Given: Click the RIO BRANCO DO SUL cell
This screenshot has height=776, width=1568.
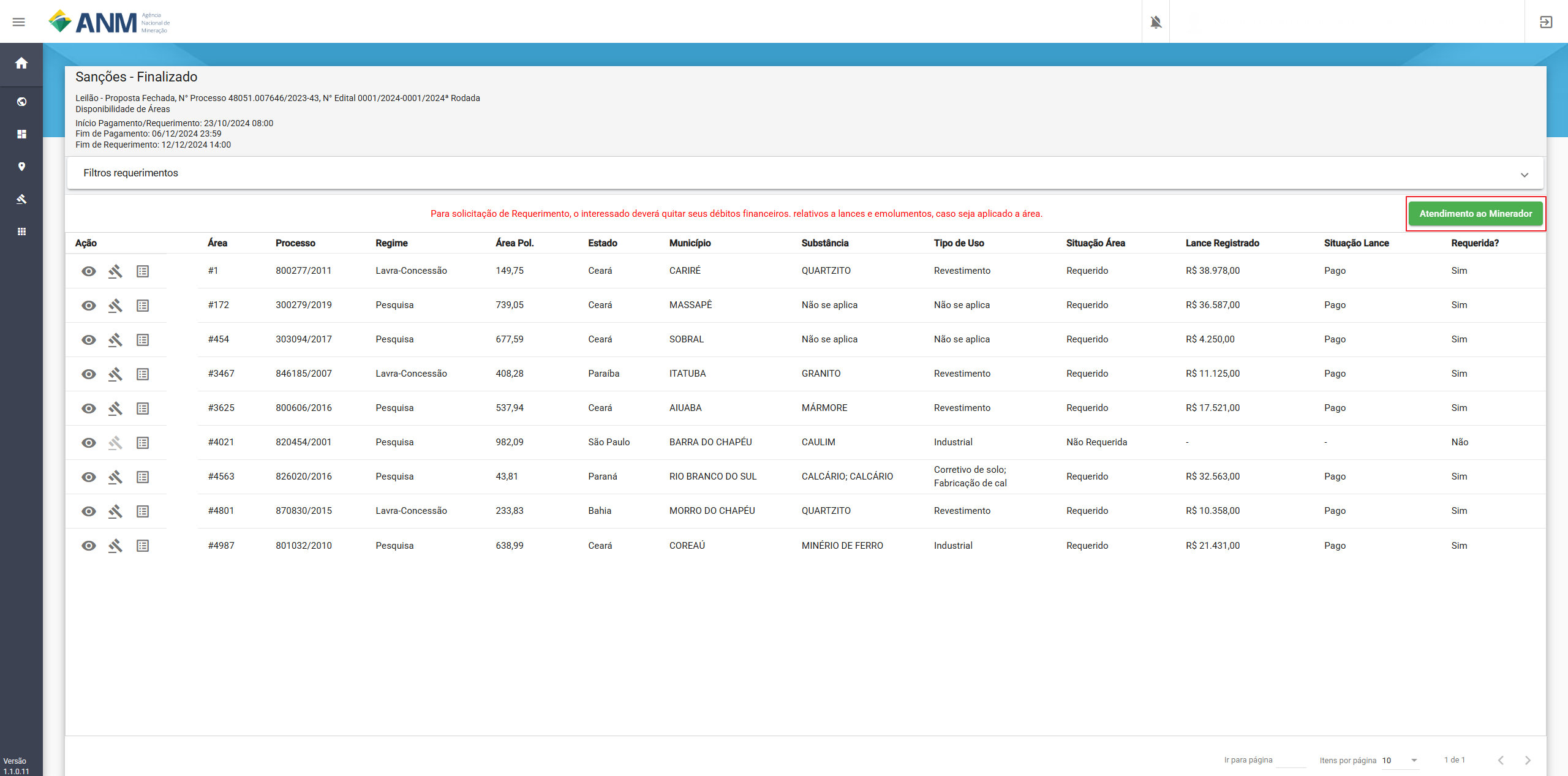Looking at the screenshot, I should (x=713, y=477).
